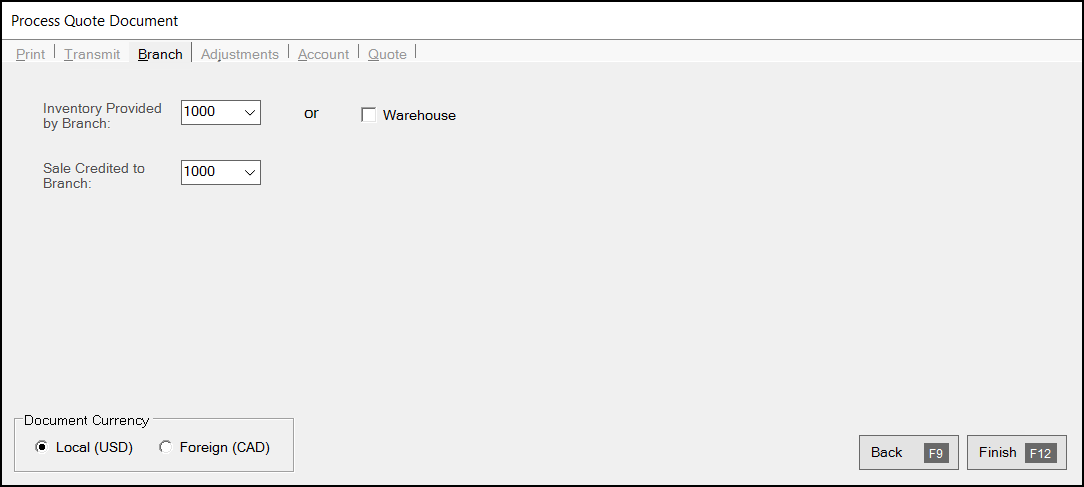Click the F9 shortcut badge on Back
The width and height of the screenshot is (1084, 487).
coord(936,454)
